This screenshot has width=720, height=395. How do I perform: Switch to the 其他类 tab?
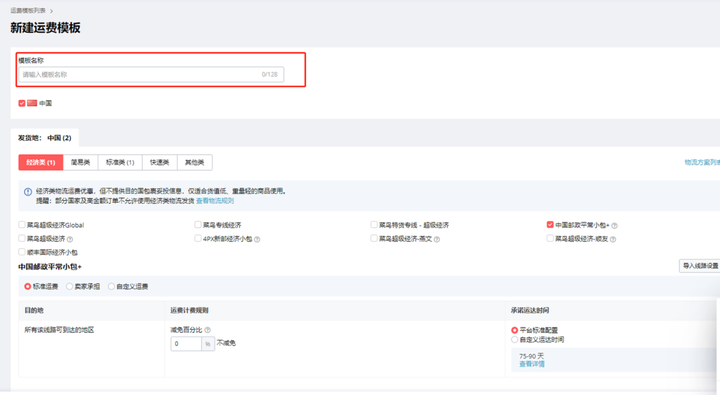tap(195, 162)
